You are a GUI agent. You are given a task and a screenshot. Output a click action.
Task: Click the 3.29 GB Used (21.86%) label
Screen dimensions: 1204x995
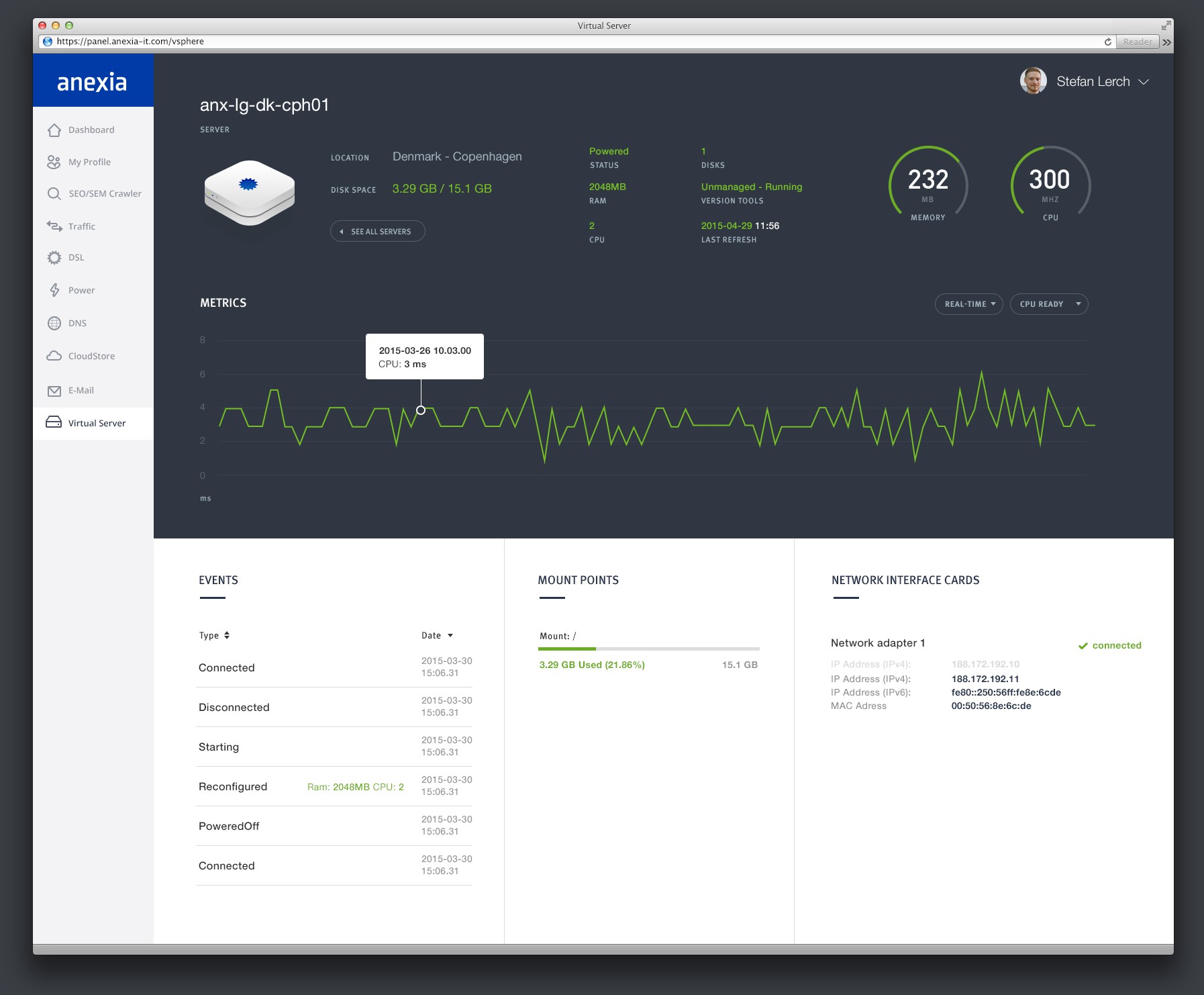pyautogui.click(x=592, y=665)
